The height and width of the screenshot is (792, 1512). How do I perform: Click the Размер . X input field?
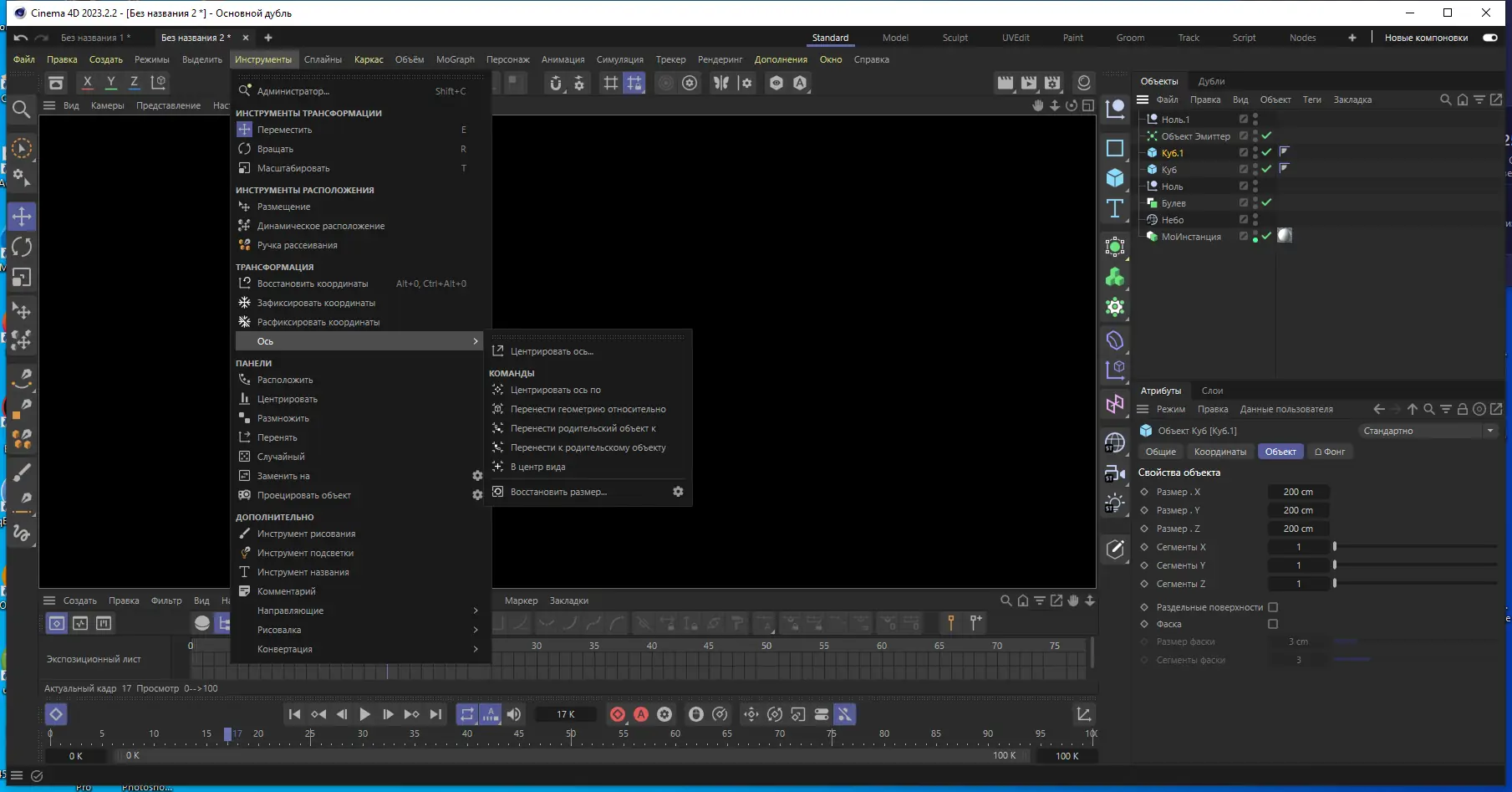1298,492
